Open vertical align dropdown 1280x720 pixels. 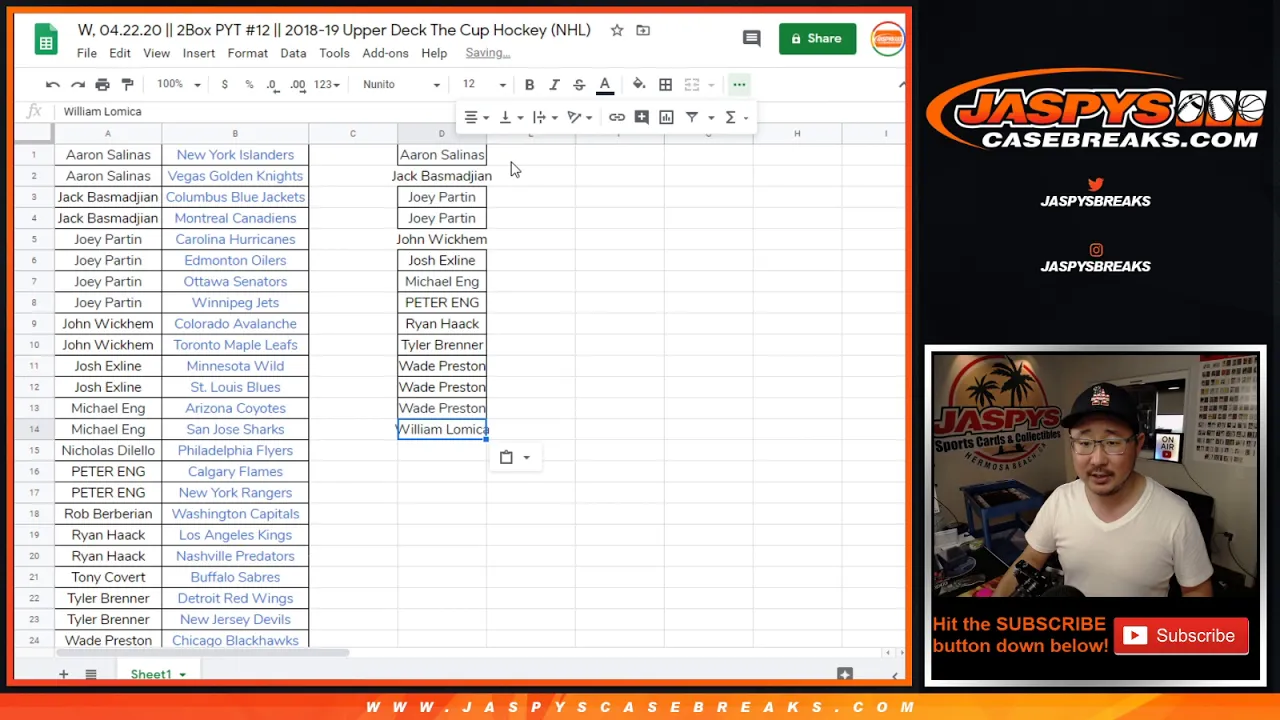511,117
